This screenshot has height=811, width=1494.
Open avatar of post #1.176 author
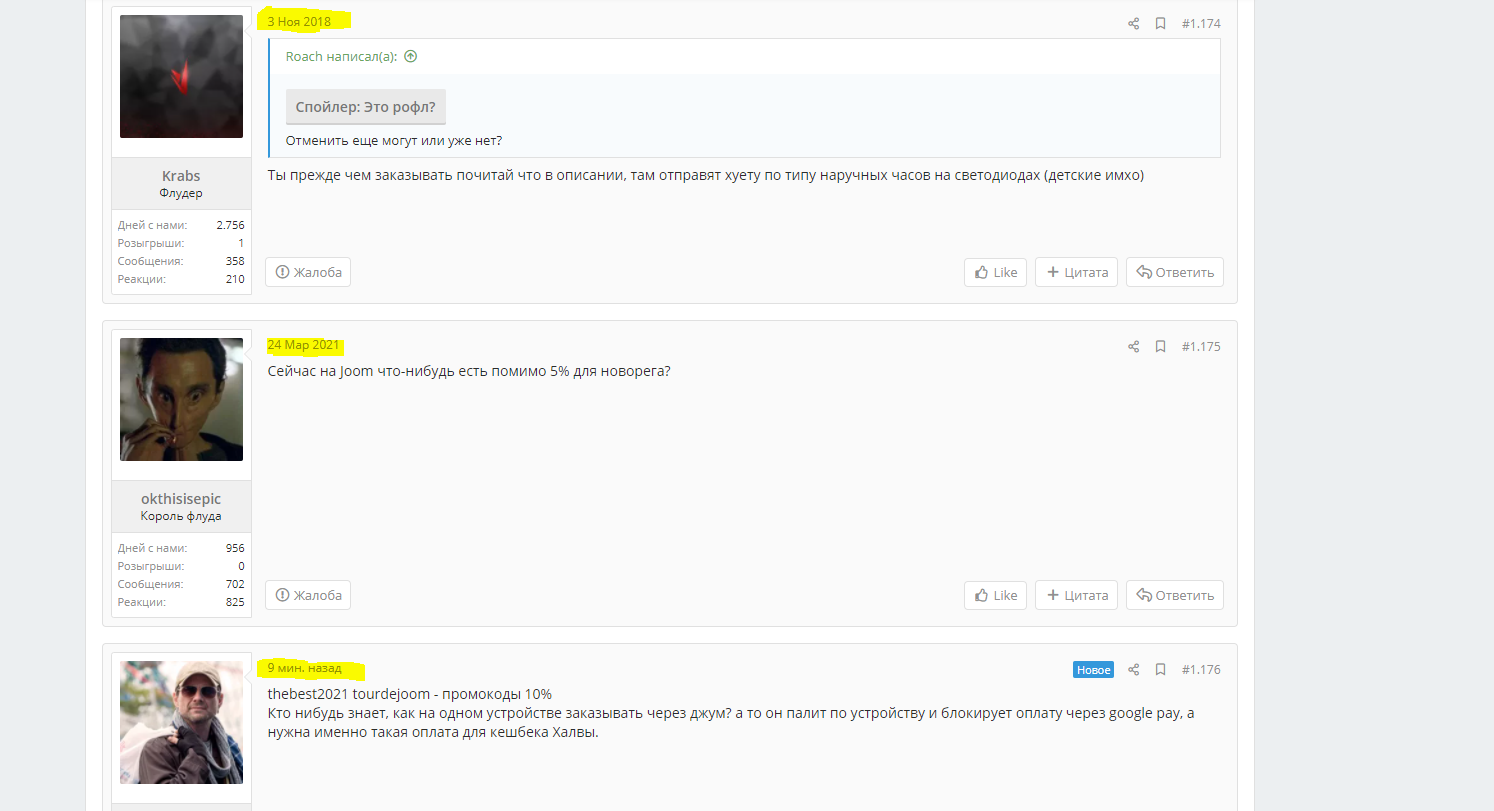click(181, 722)
